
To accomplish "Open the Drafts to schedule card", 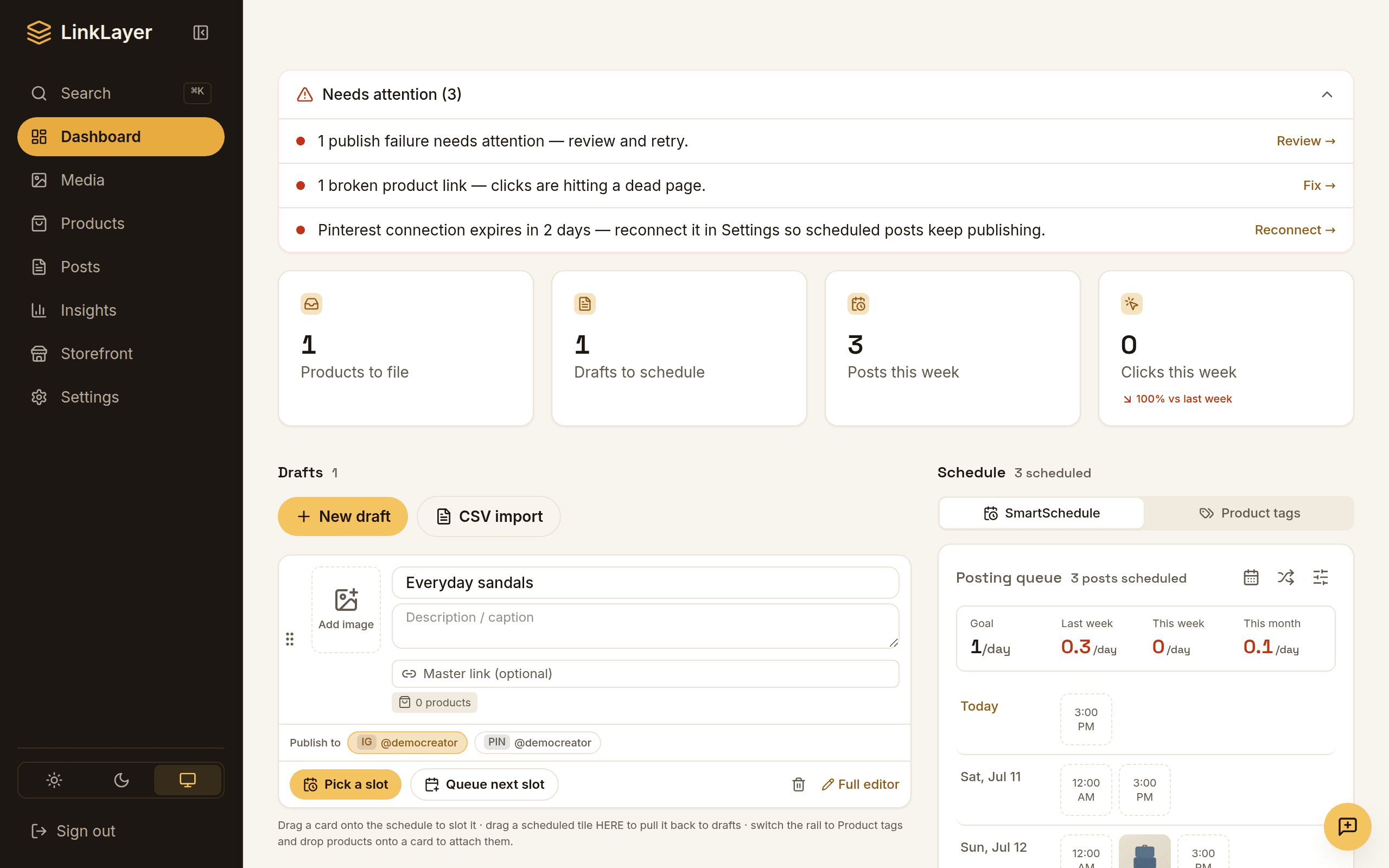I will [679, 348].
